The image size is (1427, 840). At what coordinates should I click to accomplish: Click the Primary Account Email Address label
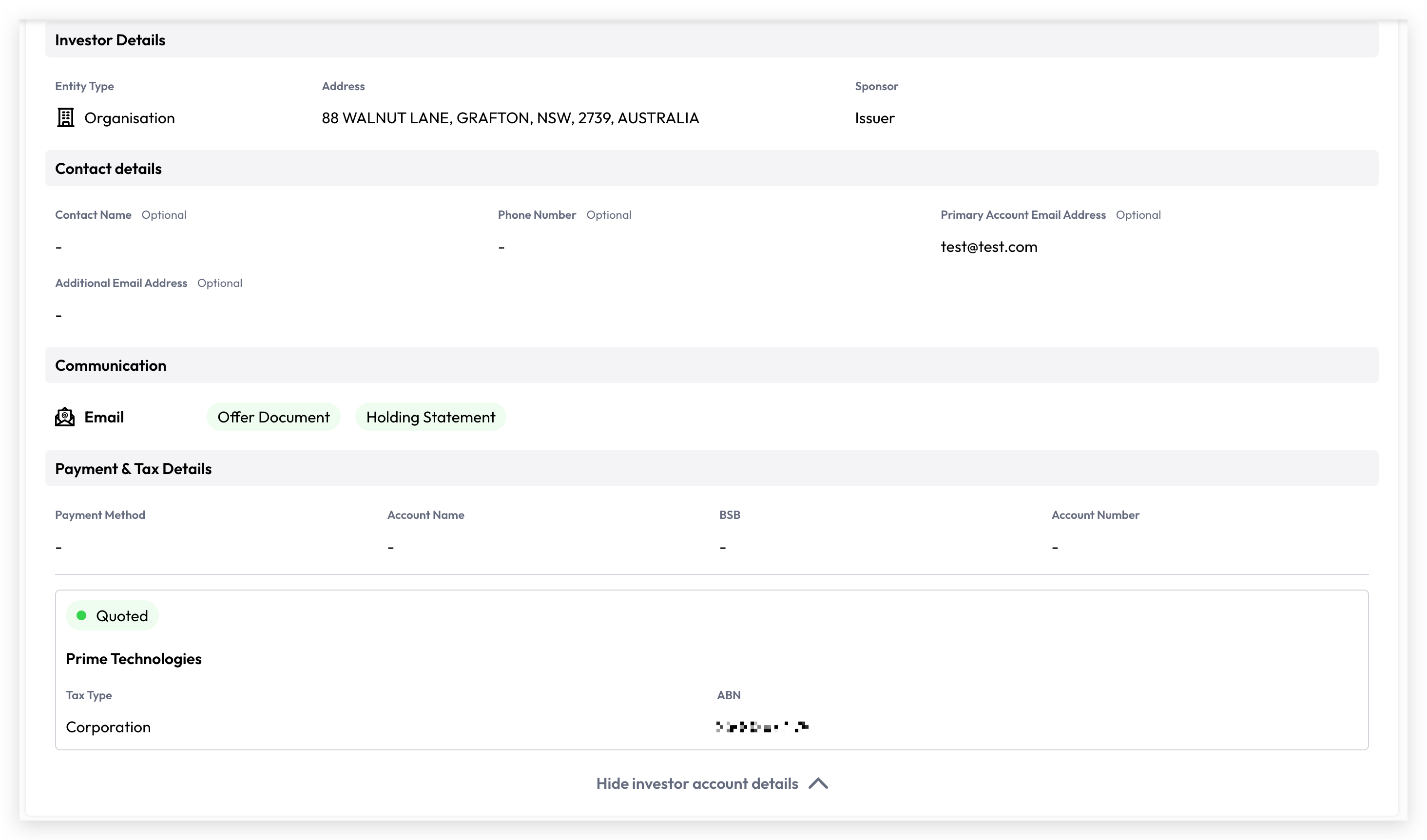(1022, 215)
